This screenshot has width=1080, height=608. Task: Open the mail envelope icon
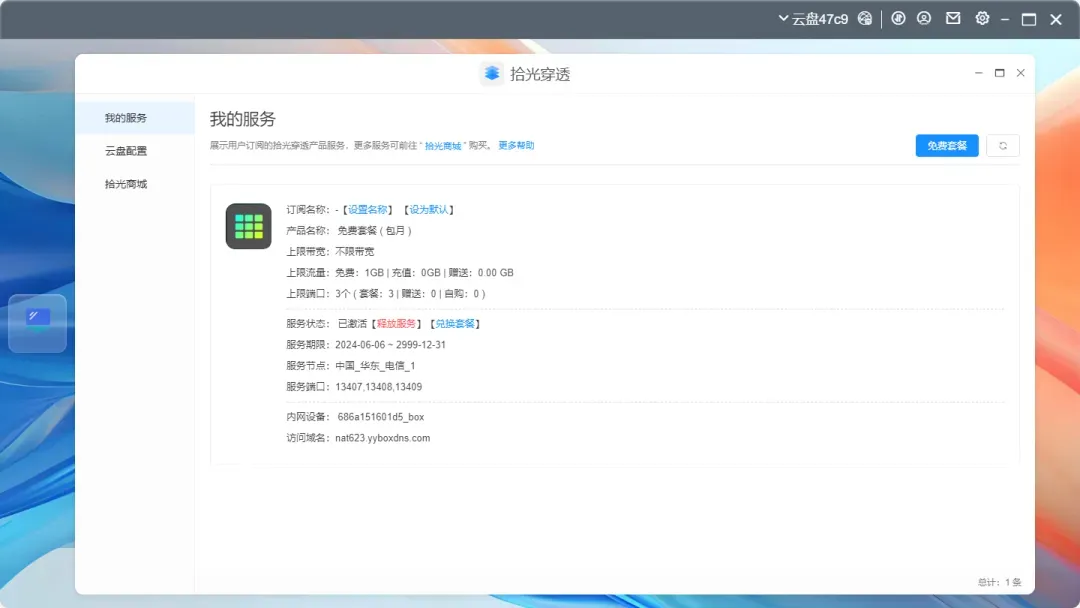[953, 19]
